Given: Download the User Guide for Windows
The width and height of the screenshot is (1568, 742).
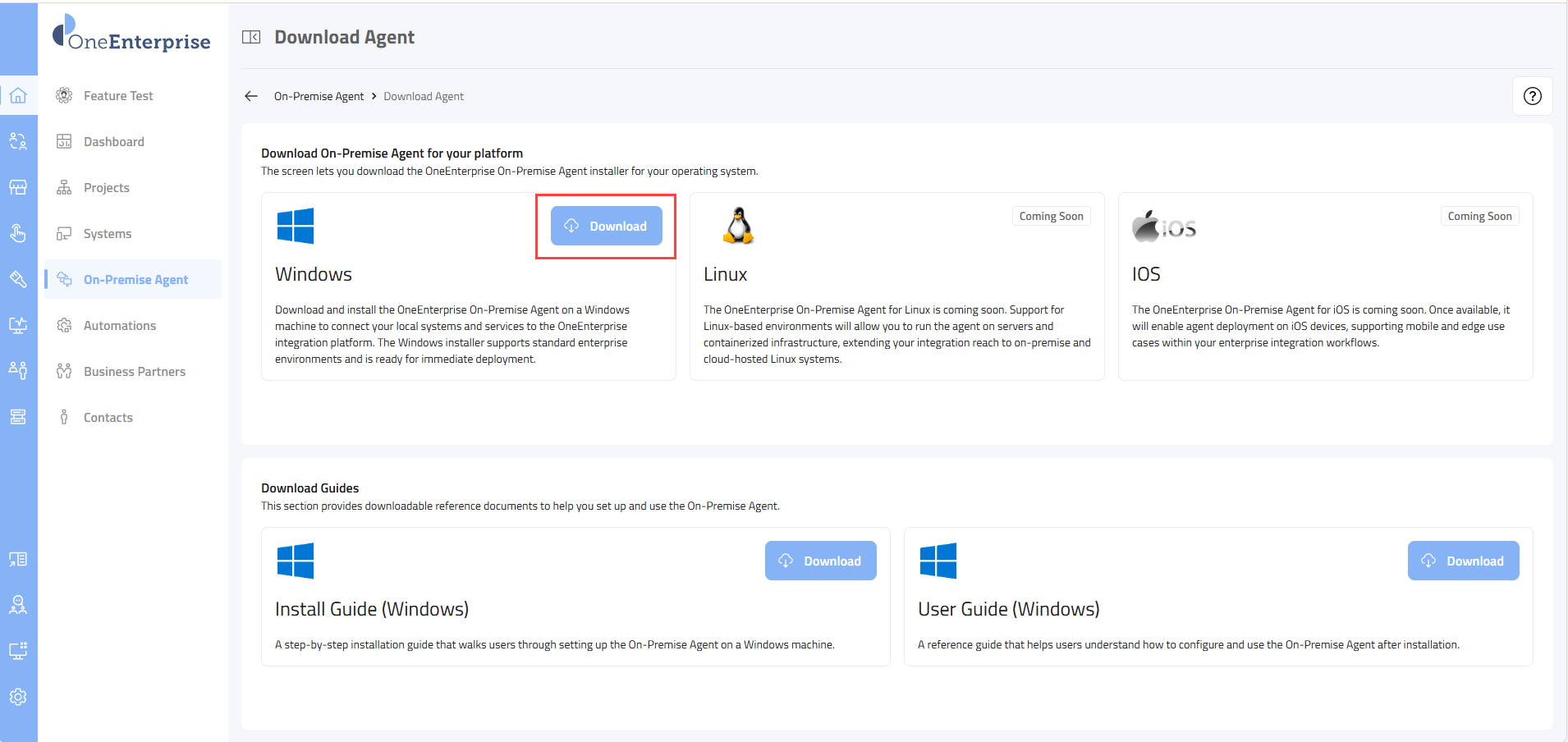Looking at the screenshot, I should (1463, 561).
